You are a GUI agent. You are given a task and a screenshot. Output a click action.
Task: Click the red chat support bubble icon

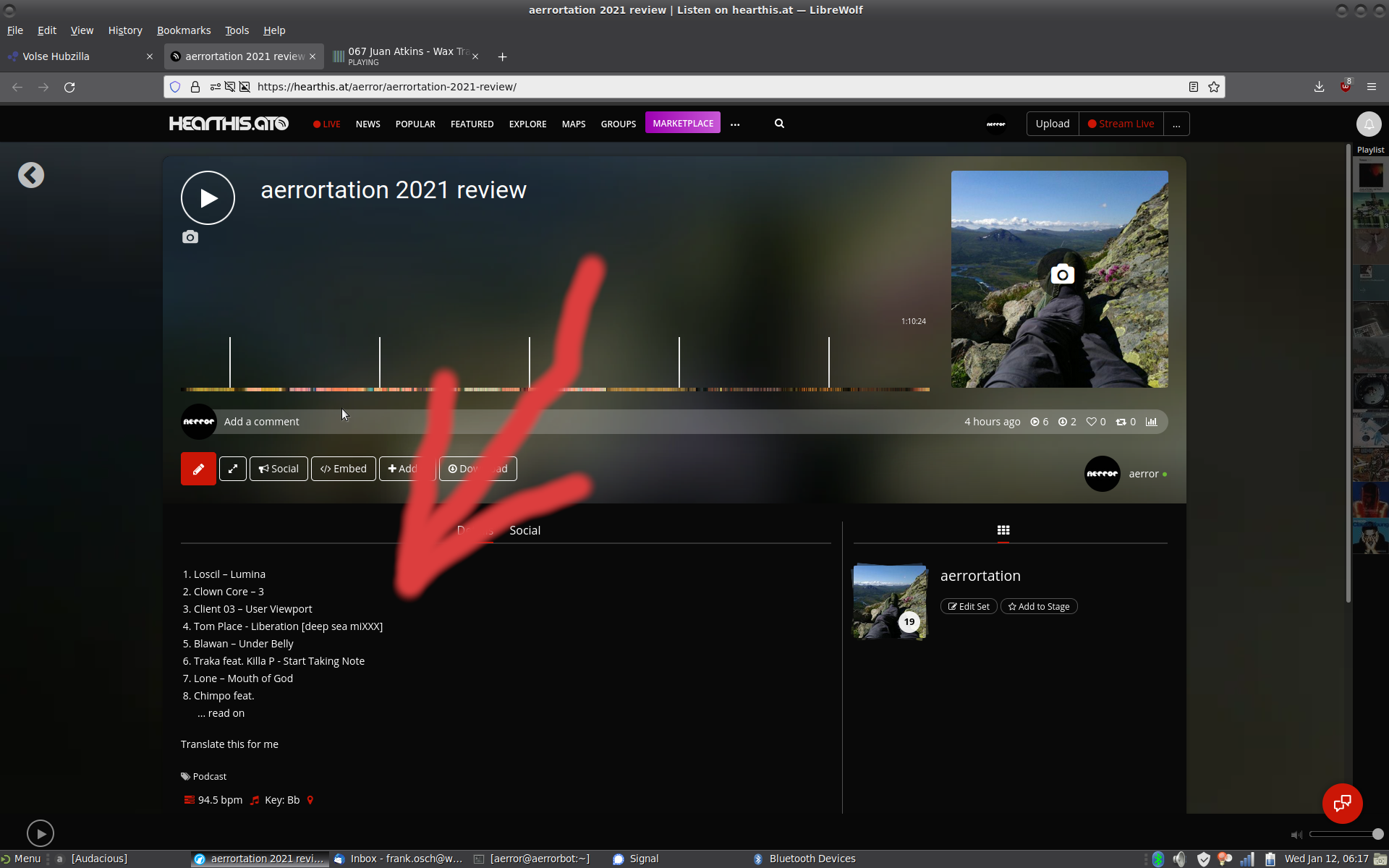(1342, 803)
